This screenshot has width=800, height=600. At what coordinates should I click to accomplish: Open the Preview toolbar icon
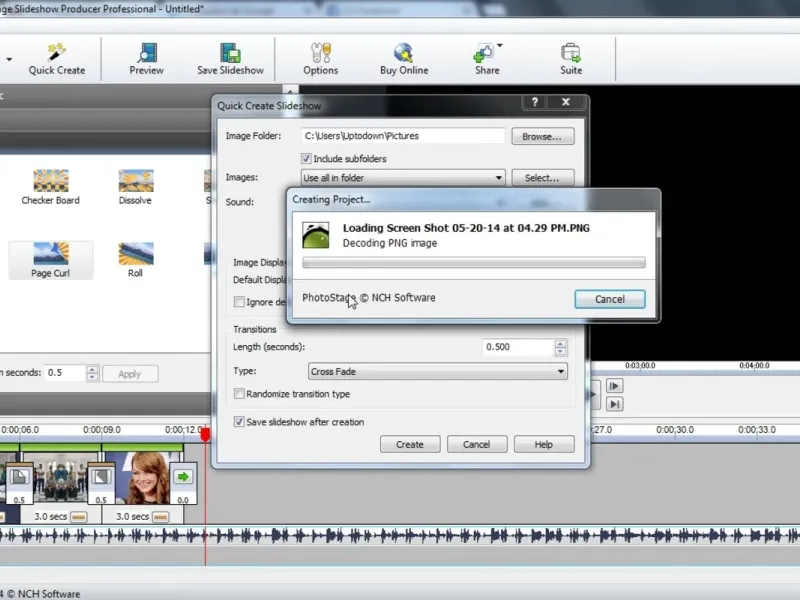click(147, 52)
